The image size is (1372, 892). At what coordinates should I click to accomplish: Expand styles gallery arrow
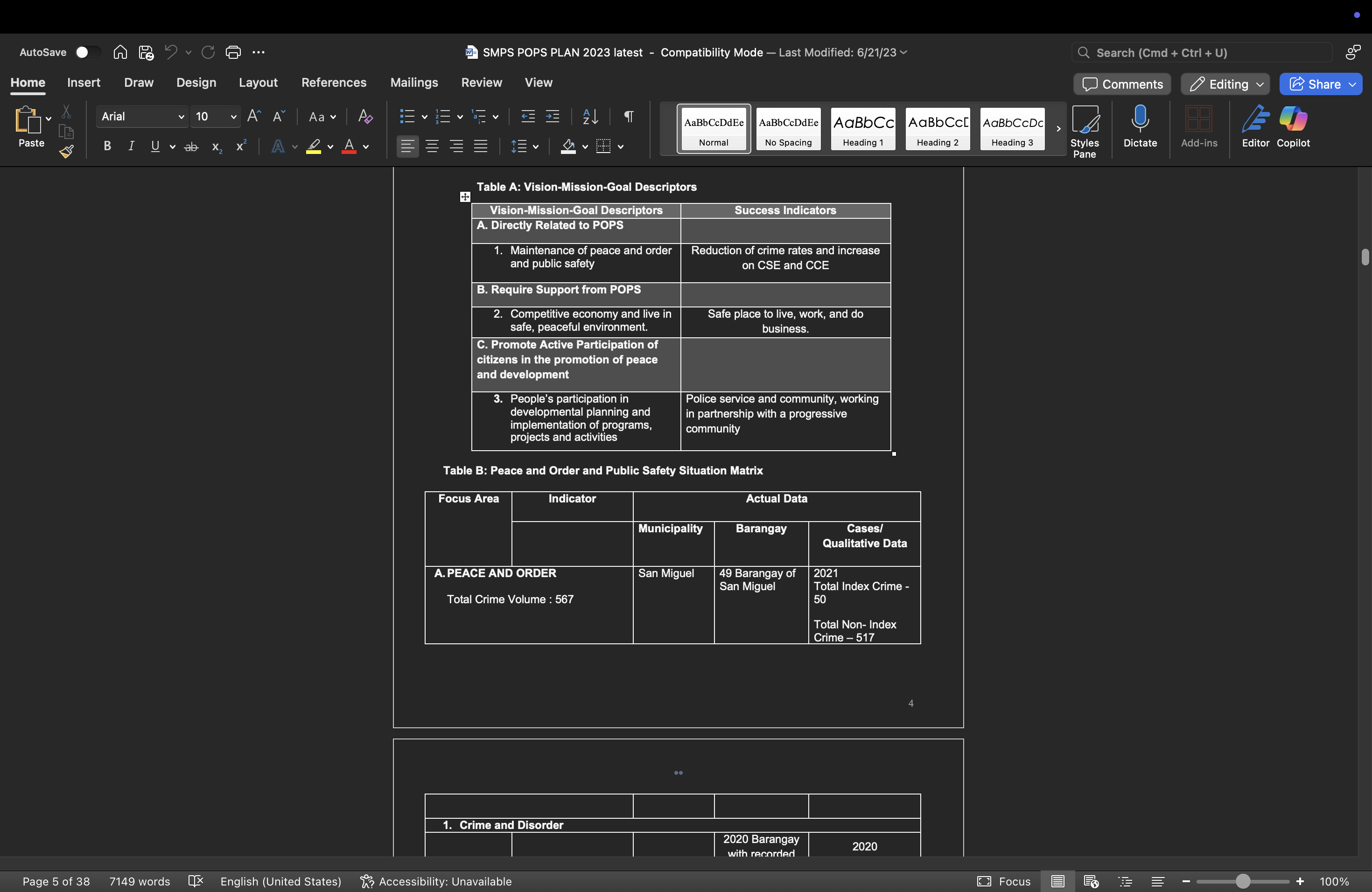(1058, 128)
